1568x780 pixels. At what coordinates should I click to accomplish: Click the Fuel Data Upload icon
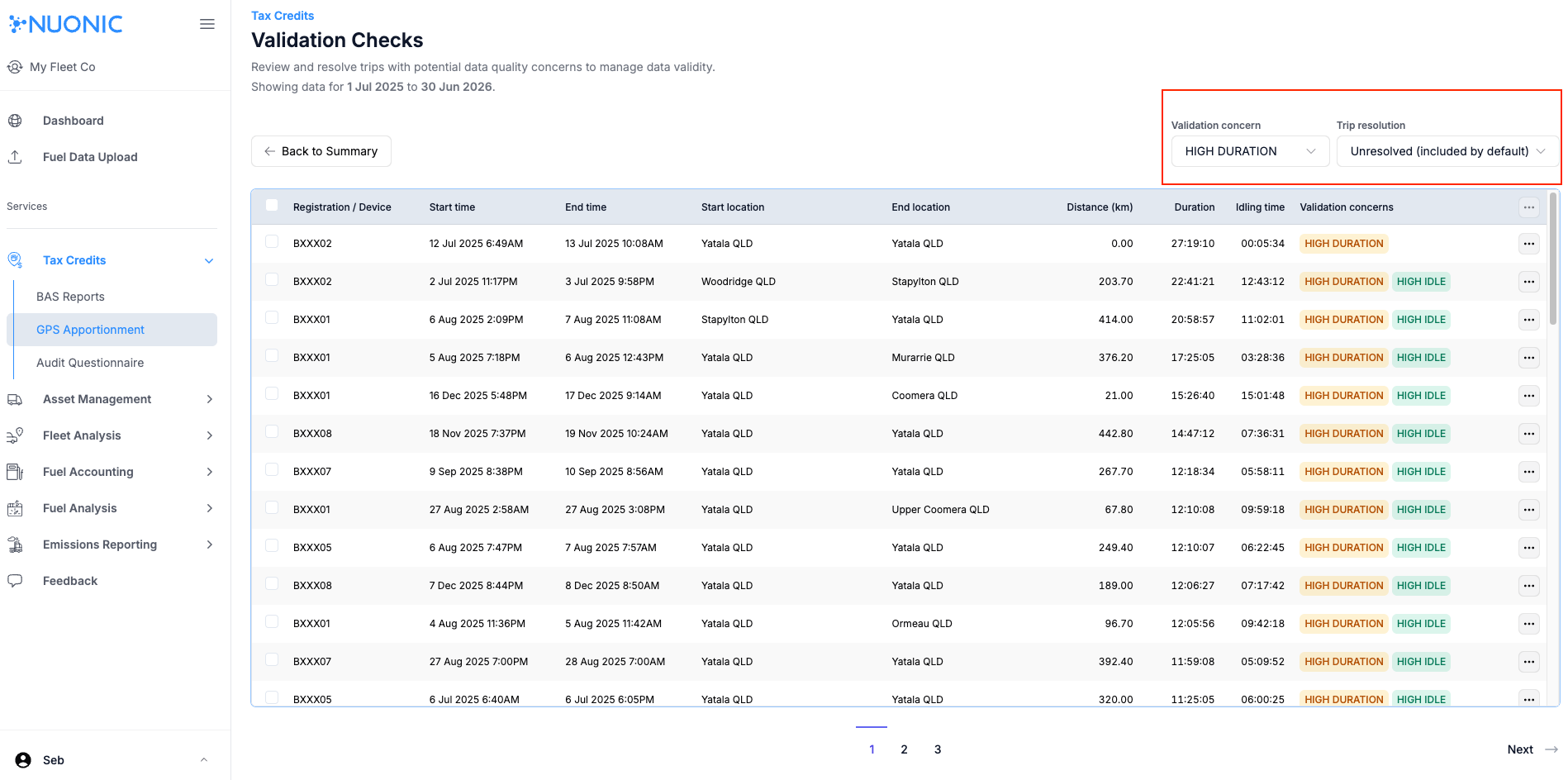[x=15, y=157]
